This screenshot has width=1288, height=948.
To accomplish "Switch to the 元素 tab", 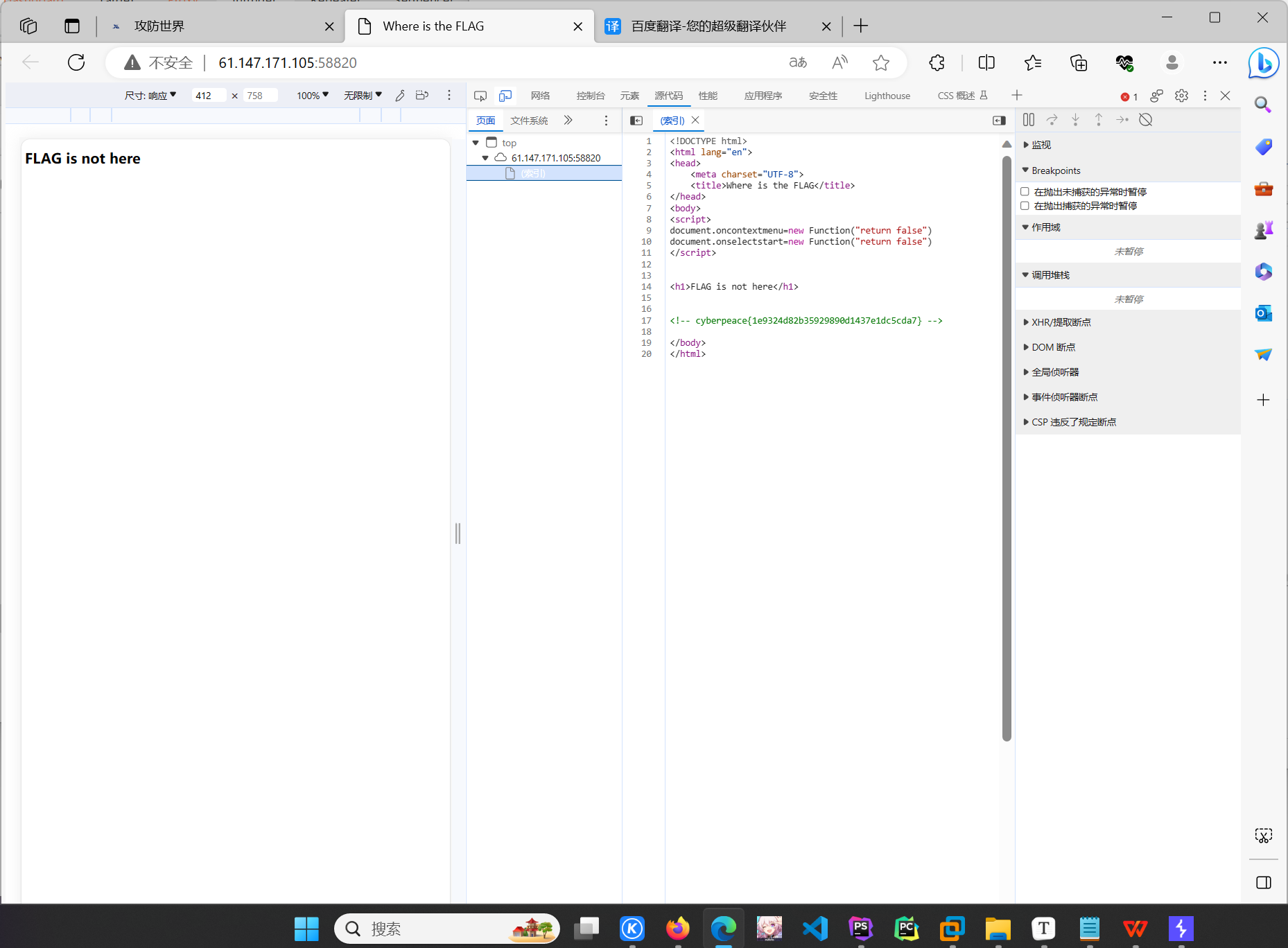I will 629,96.
